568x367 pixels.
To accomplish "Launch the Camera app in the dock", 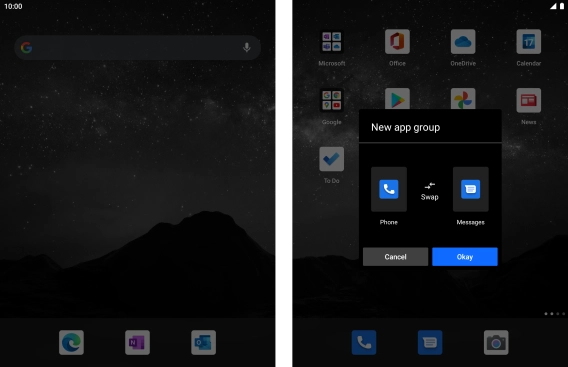I will pyautogui.click(x=496, y=342).
